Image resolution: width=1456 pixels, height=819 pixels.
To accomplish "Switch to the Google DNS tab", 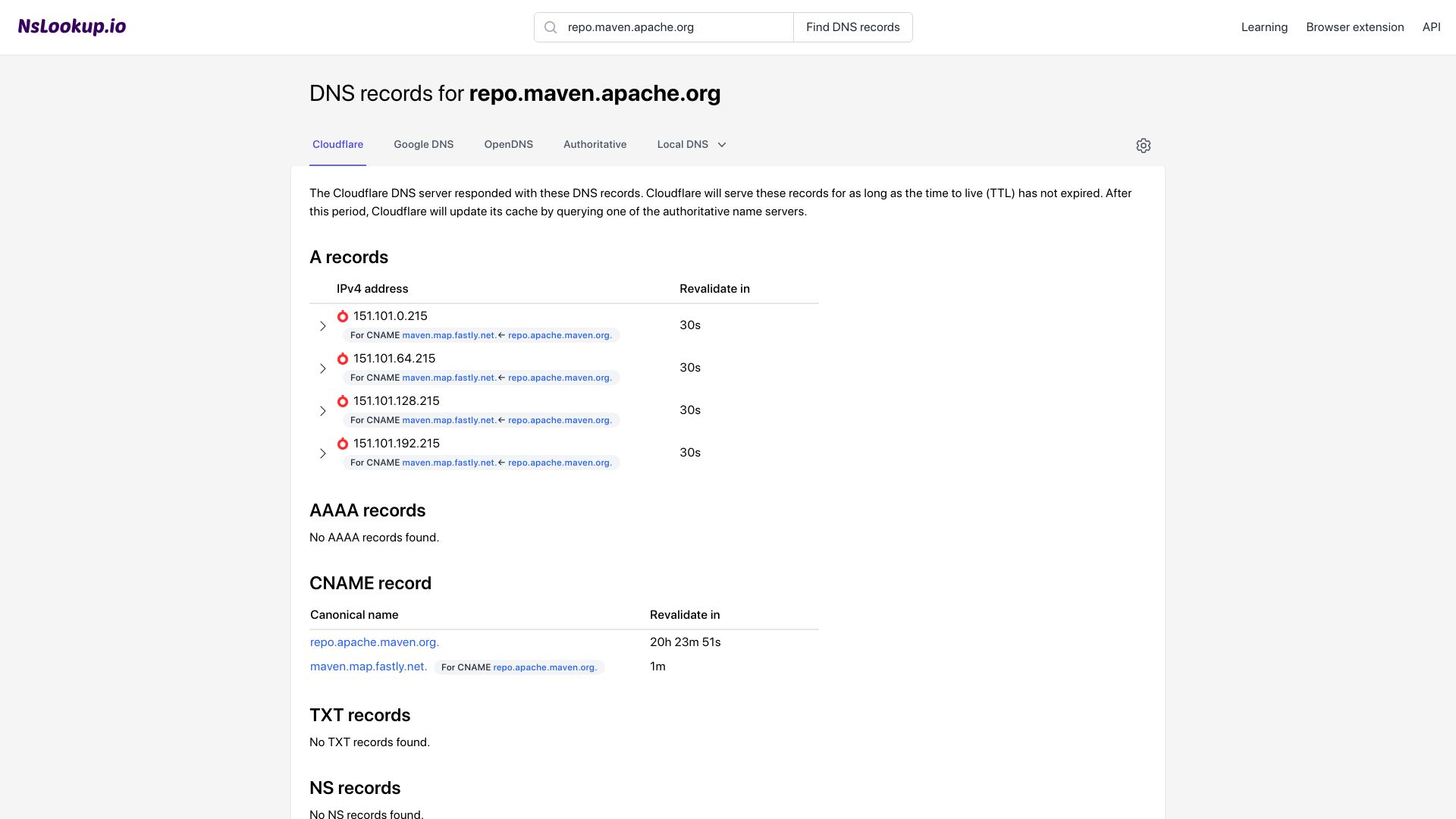I will point(423,144).
